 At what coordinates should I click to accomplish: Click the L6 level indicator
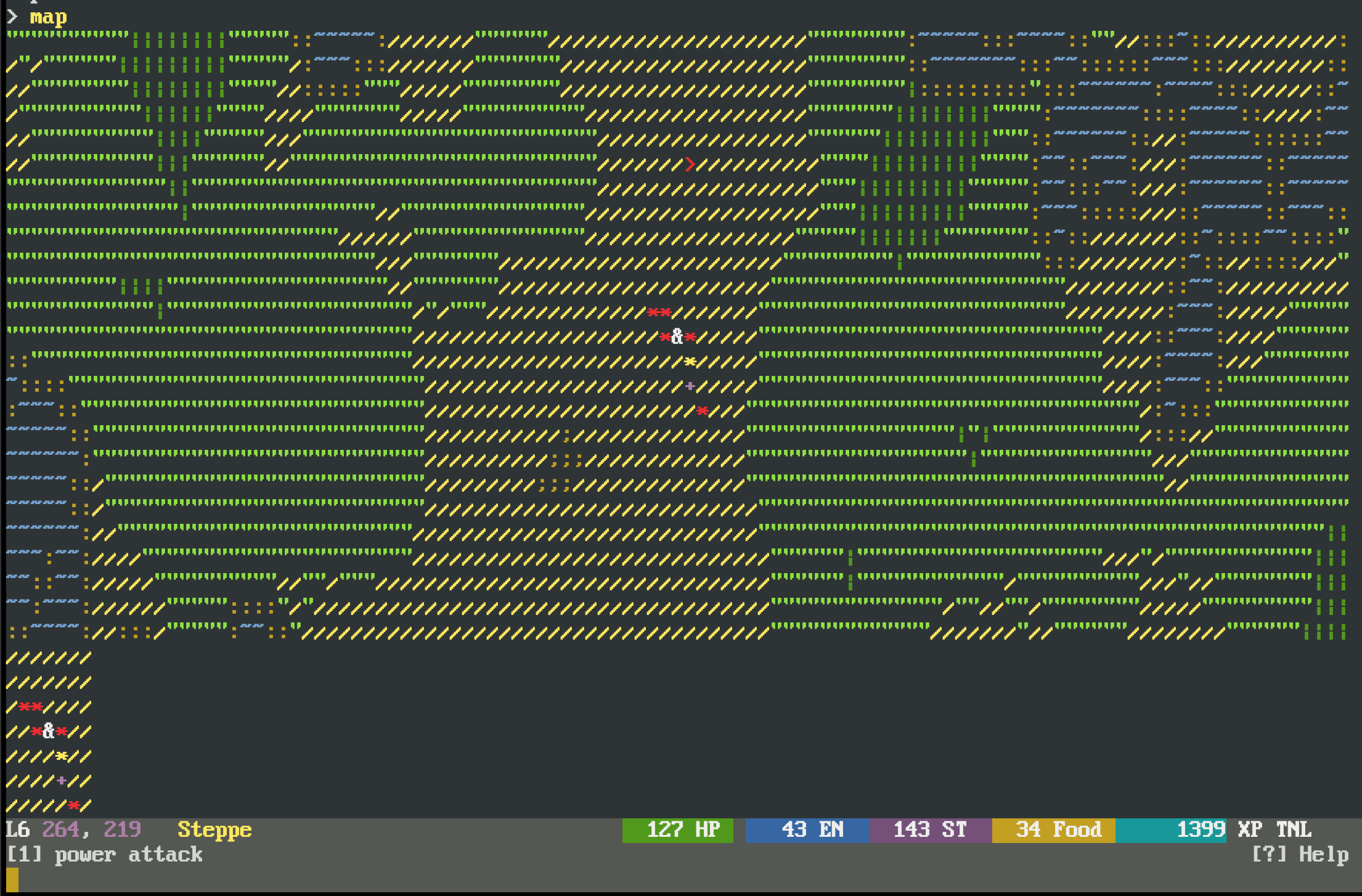(x=17, y=830)
